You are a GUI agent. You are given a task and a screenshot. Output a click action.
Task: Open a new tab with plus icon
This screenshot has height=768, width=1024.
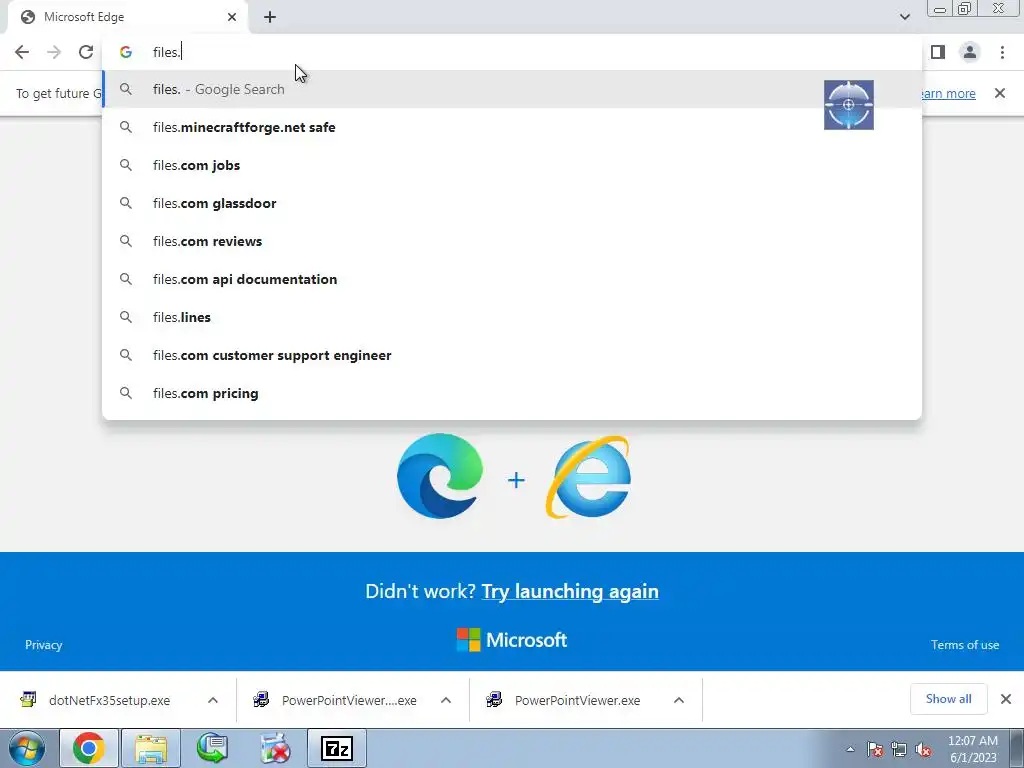pyautogui.click(x=270, y=17)
